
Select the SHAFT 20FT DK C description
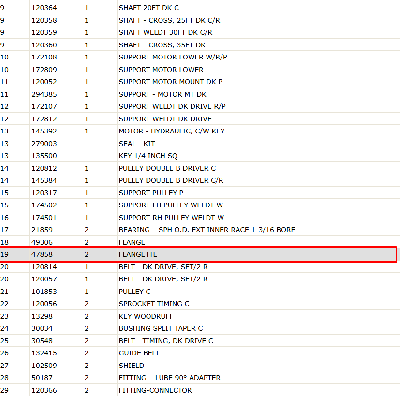[x=149, y=8]
